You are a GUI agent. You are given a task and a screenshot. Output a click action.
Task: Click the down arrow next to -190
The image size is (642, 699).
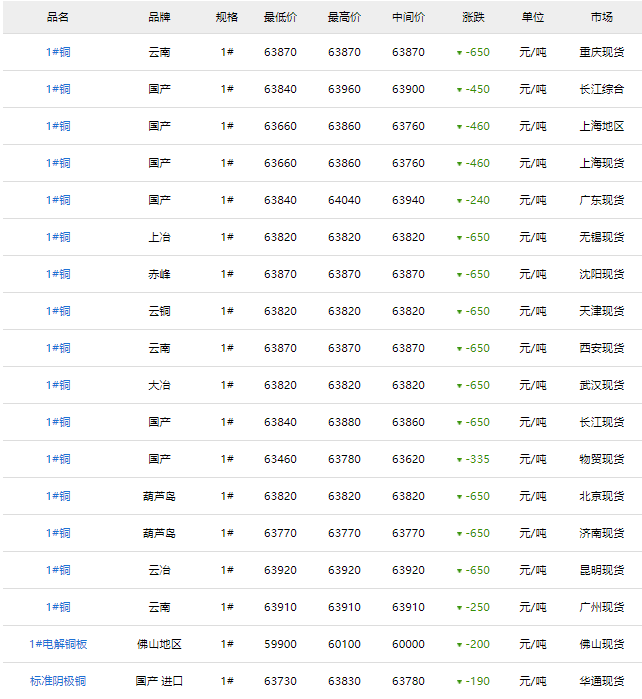pos(459,682)
